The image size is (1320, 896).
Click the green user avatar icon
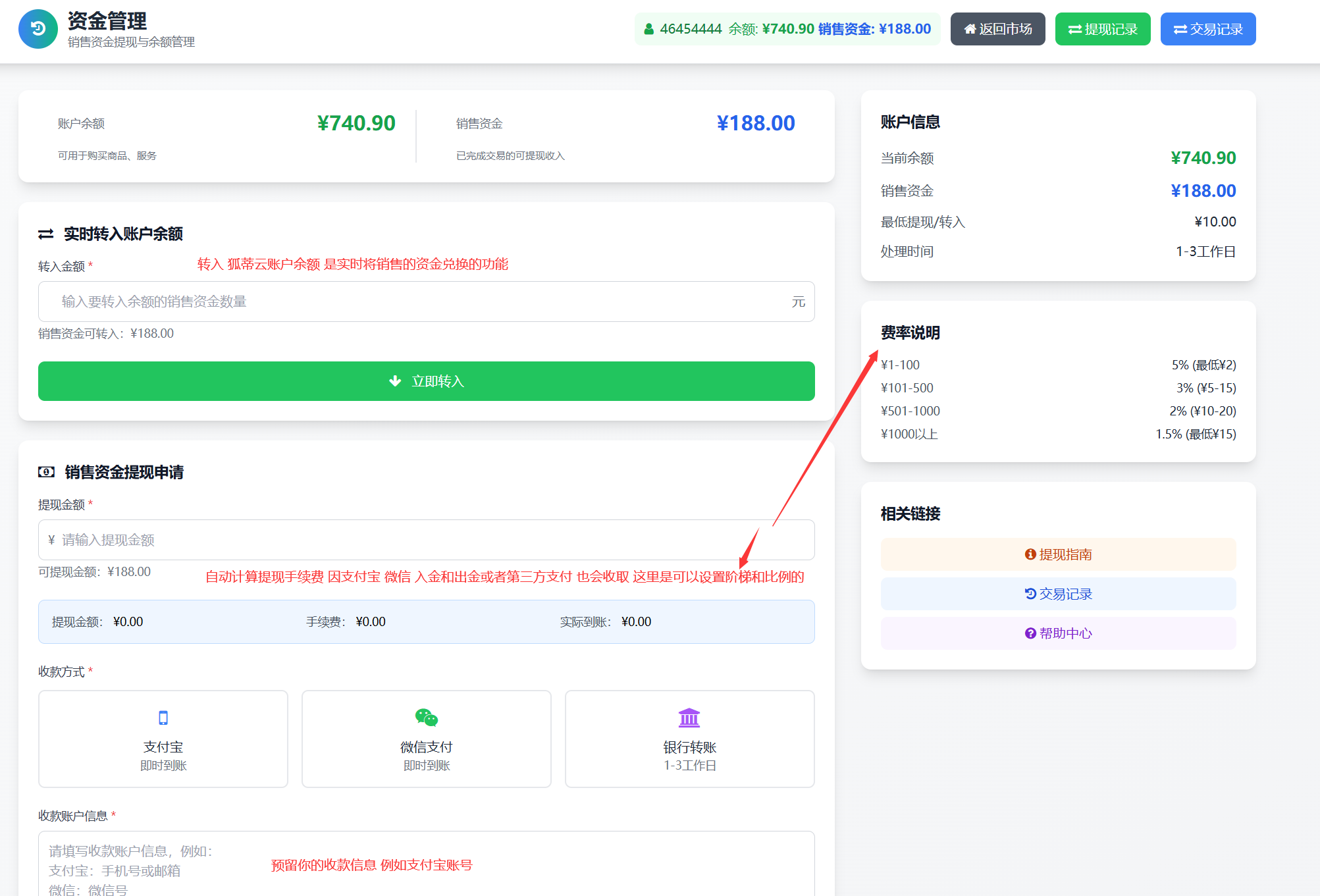click(x=648, y=29)
